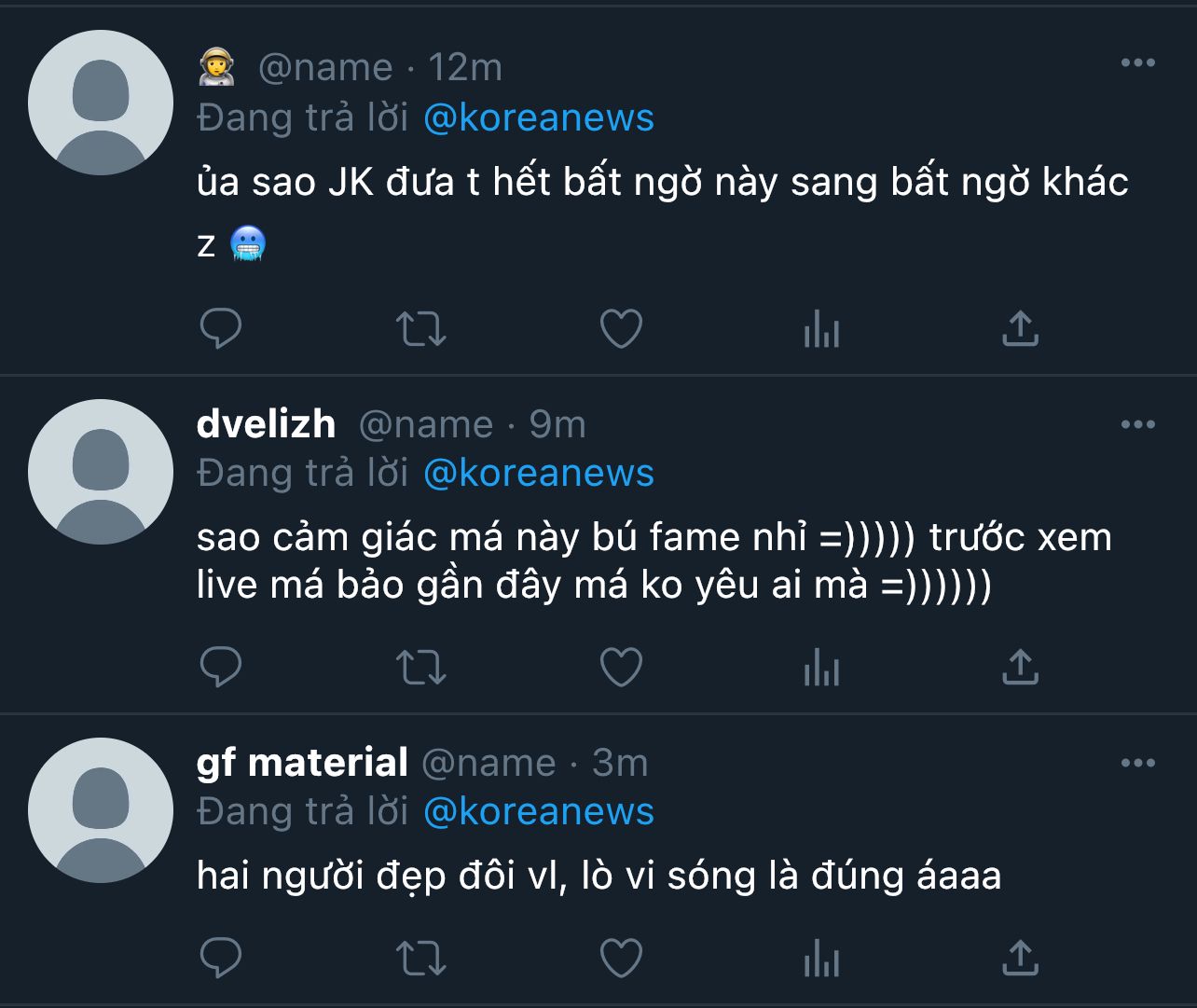
Task: Share dvelizh's tweet
Action: (1020, 667)
